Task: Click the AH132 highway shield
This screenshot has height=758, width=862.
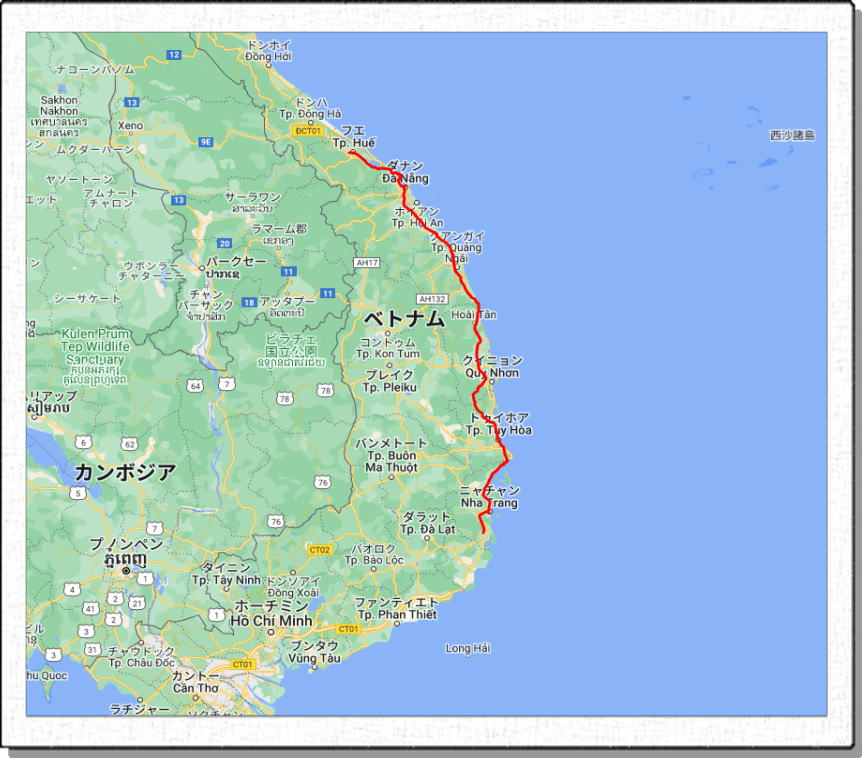Action: click(x=432, y=299)
